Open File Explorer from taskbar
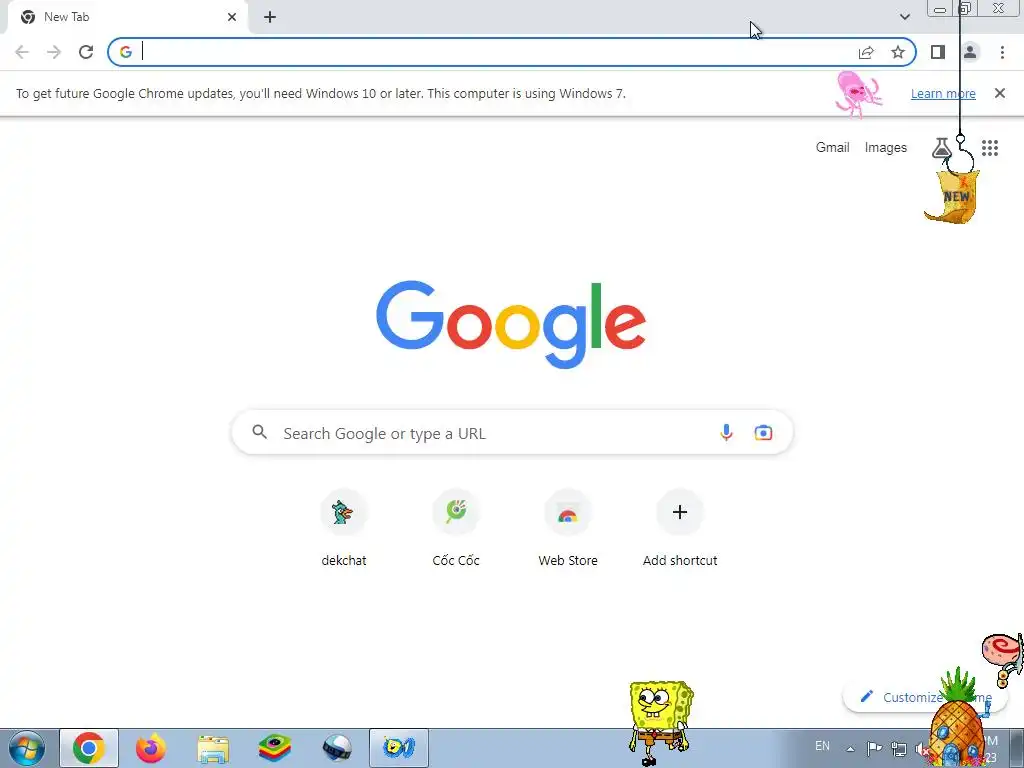 (x=213, y=749)
